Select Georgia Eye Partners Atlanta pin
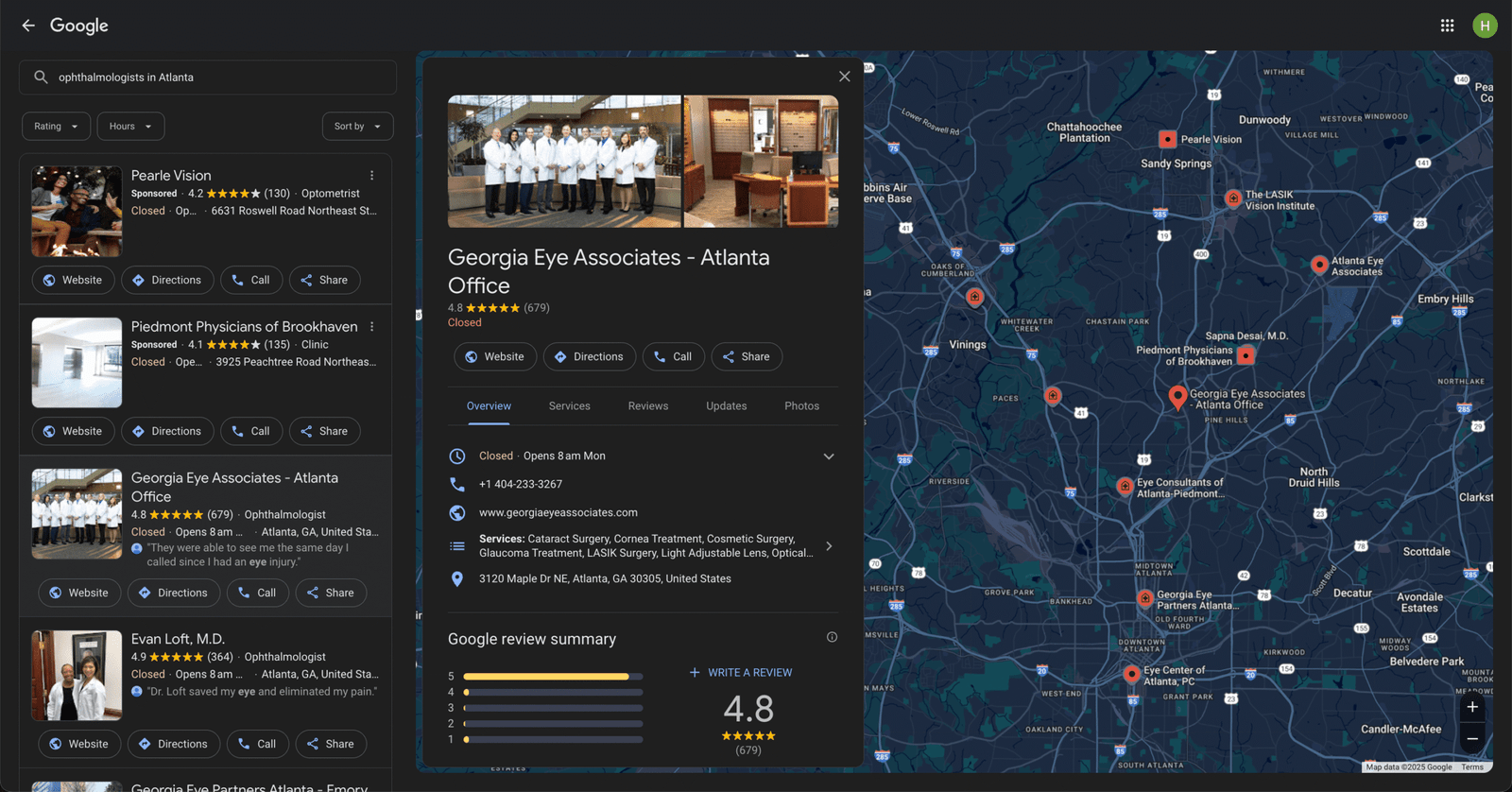The height and width of the screenshot is (792, 1512). click(1145, 598)
